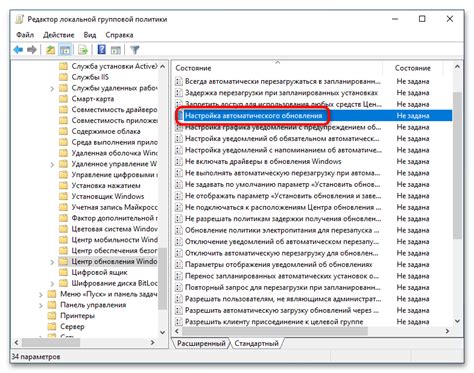Select the Цветовая система Windows folder
Image resolution: width=474 pixels, height=373 pixels.
(x=115, y=229)
